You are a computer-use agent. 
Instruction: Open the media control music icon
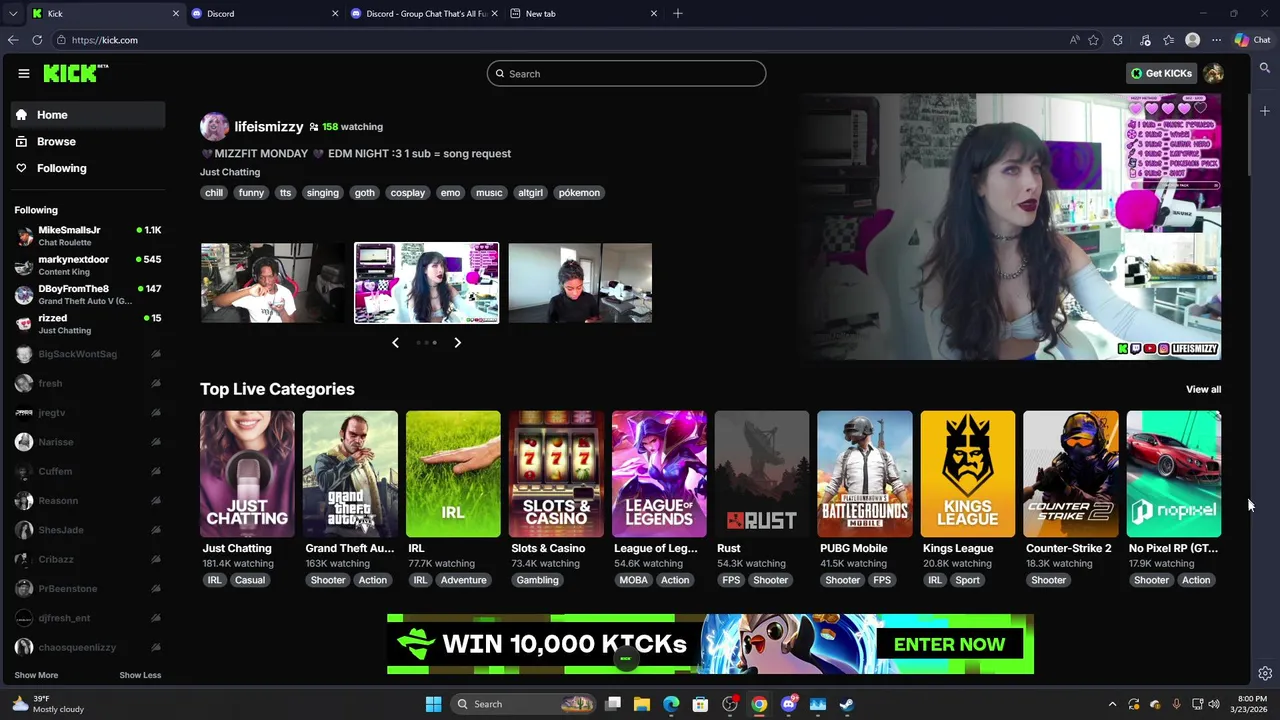click(1144, 40)
